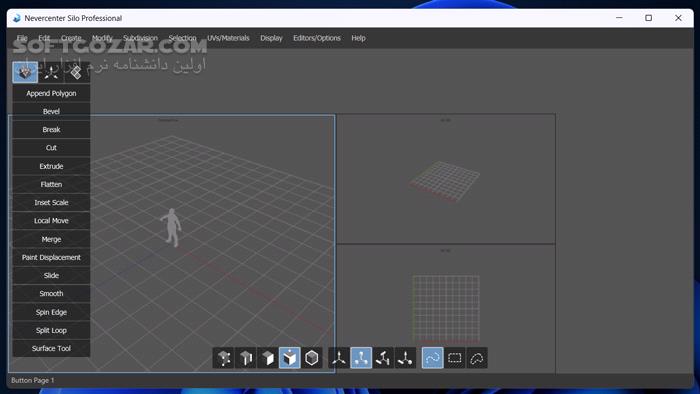The height and width of the screenshot is (394, 700).
Task: Open the Editors/Options menu
Action: (x=317, y=38)
